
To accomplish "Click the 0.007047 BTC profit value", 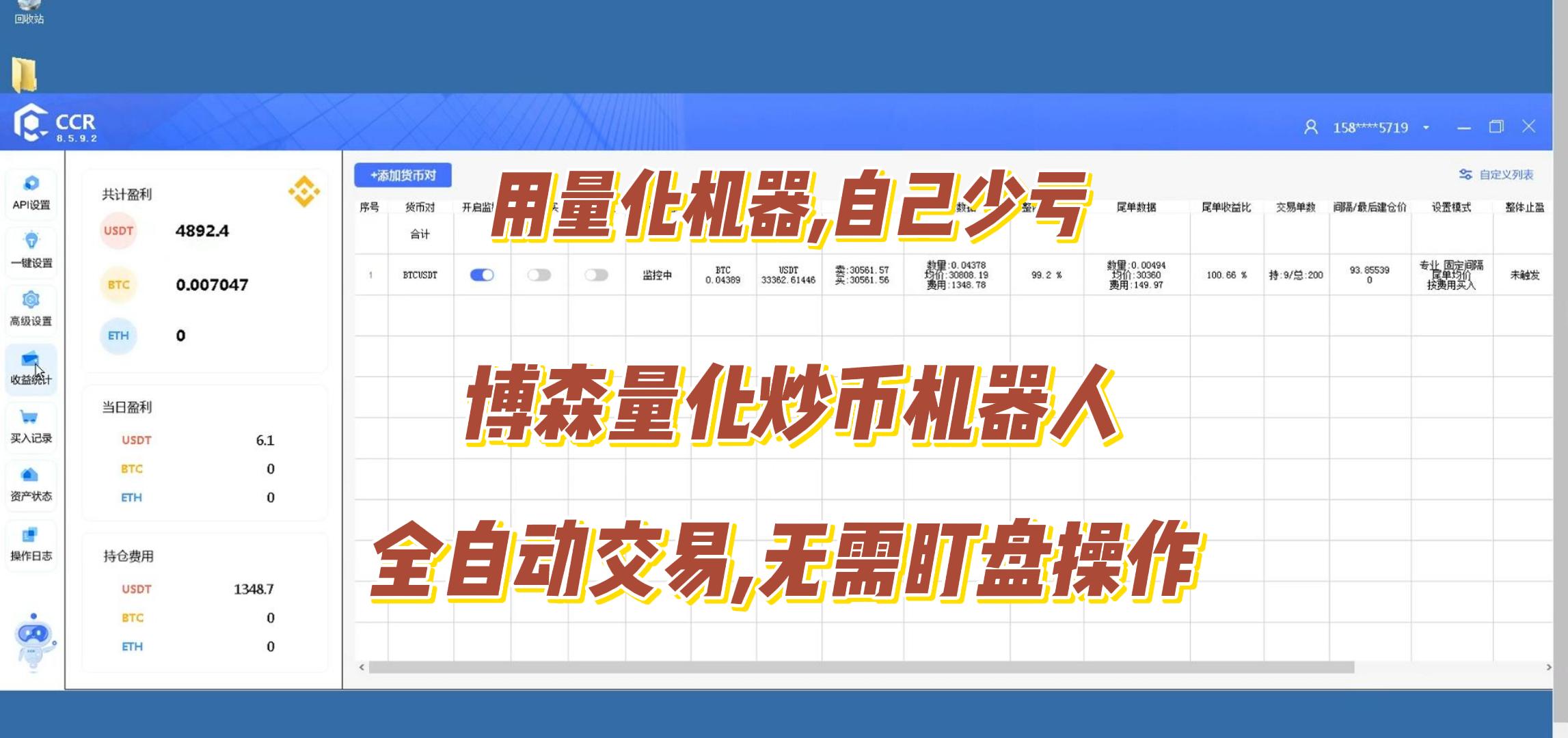I will click(212, 284).
